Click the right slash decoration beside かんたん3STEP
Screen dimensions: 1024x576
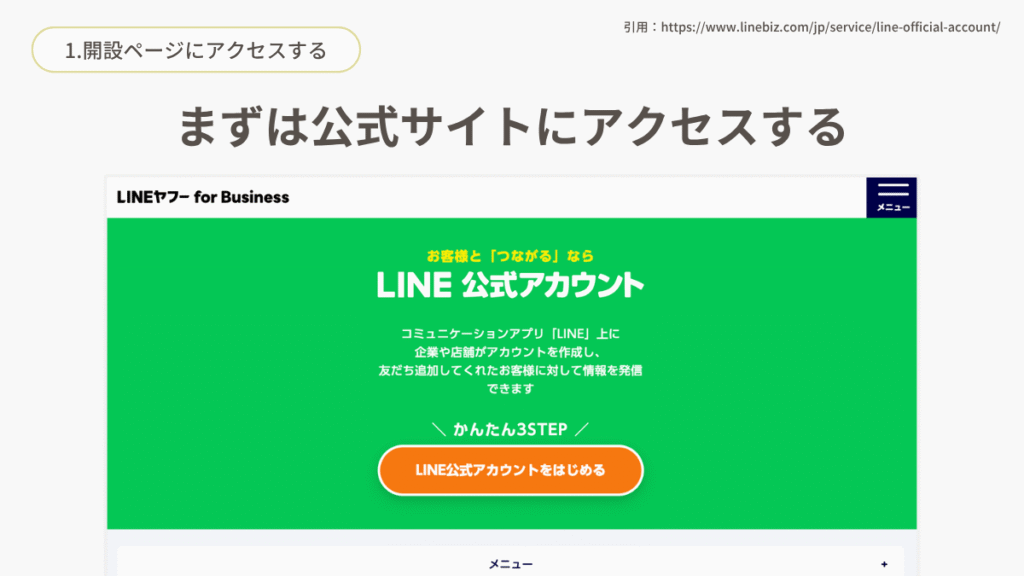(581, 430)
